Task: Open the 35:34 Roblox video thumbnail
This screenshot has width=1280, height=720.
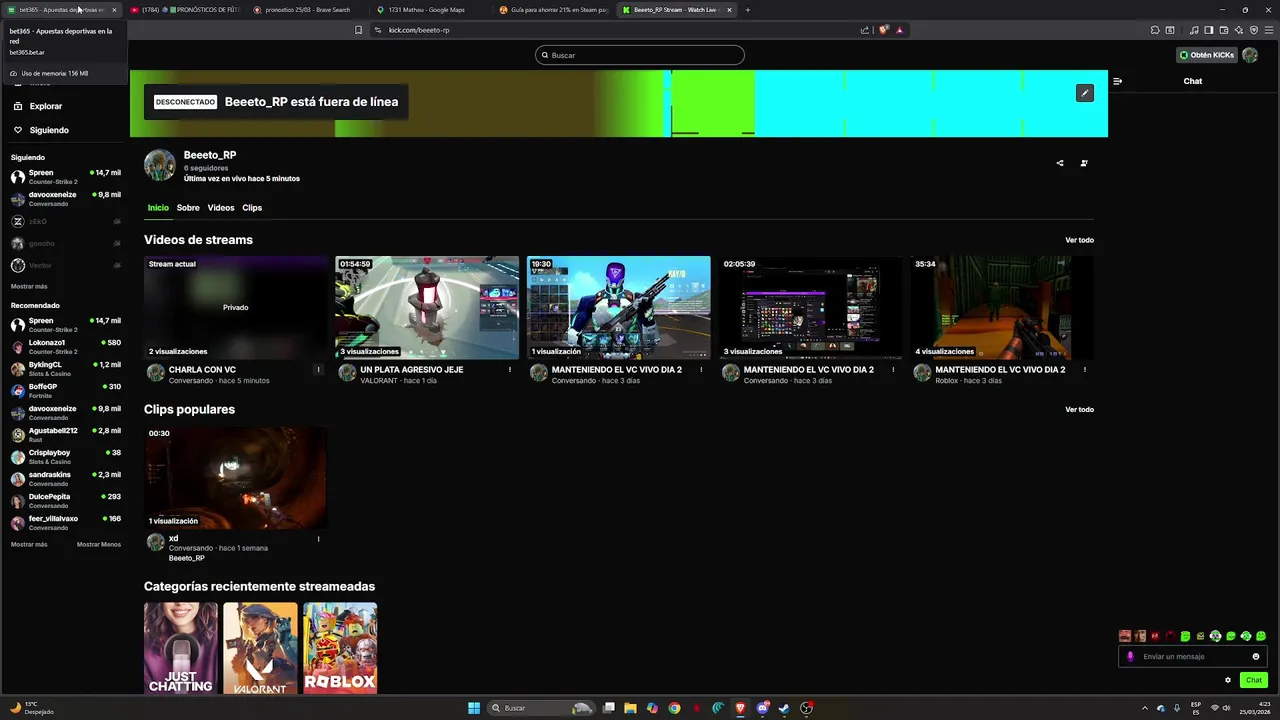Action: coord(1003,308)
